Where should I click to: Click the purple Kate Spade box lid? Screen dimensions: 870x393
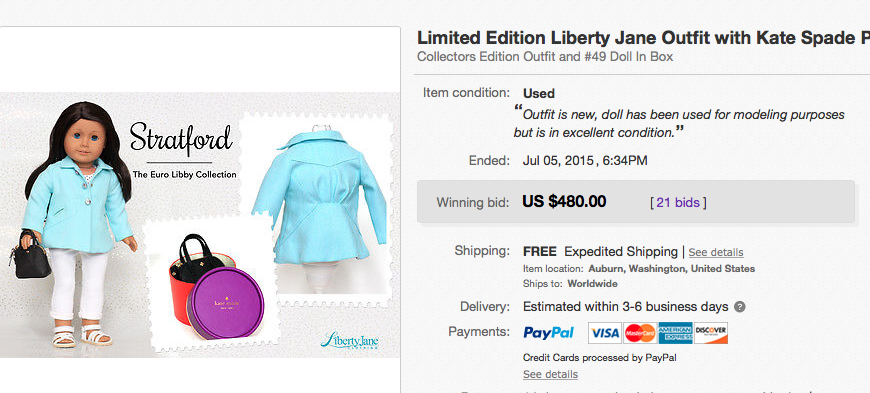tap(225, 303)
